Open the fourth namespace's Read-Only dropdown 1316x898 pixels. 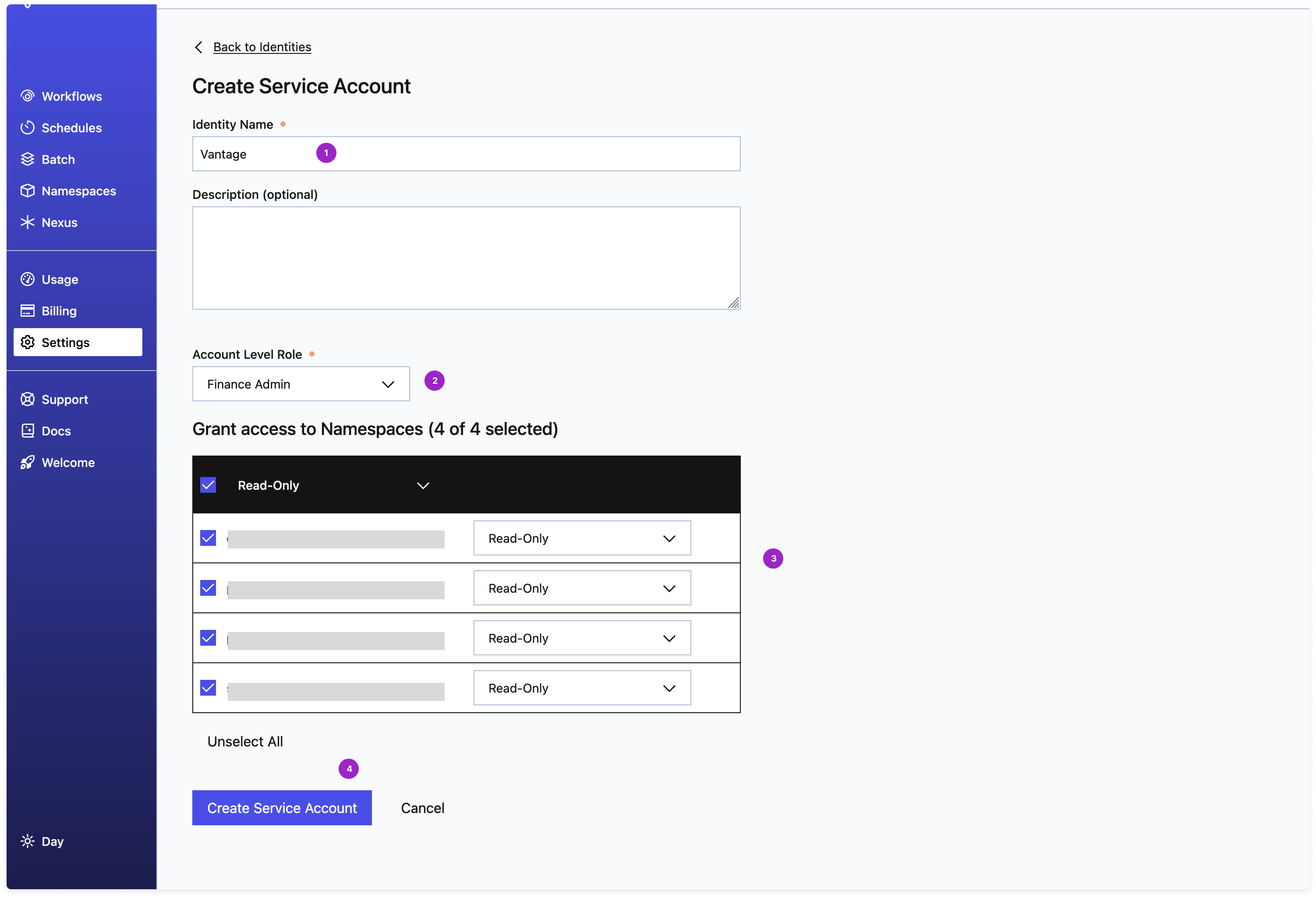pyautogui.click(x=582, y=688)
